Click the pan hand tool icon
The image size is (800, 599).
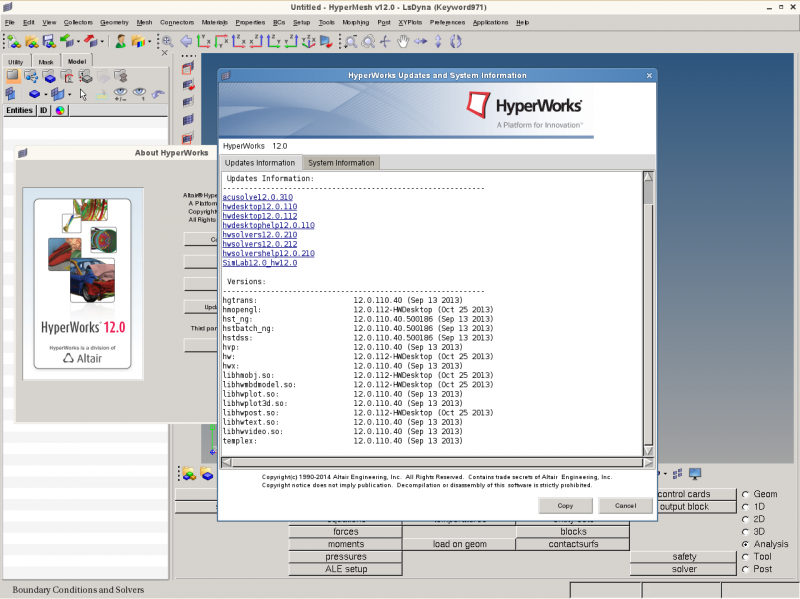point(403,41)
